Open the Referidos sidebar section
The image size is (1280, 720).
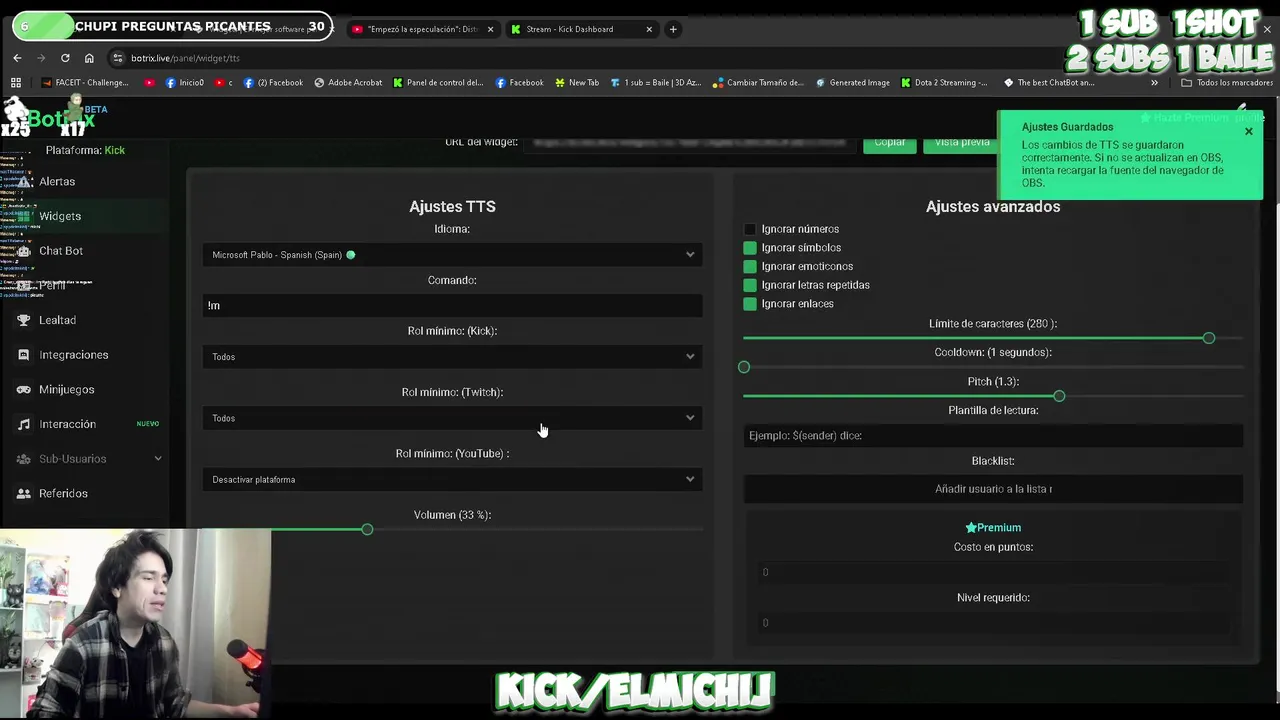pyautogui.click(x=63, y=493)
